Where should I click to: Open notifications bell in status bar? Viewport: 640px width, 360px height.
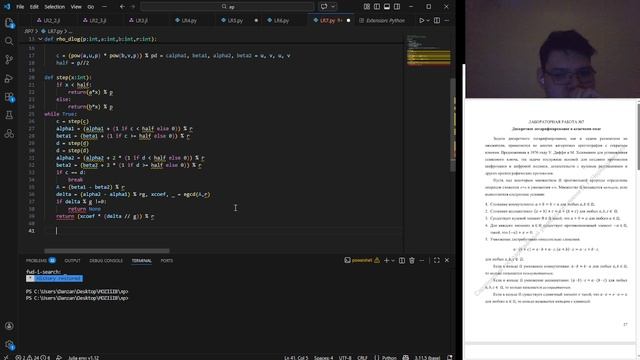coord(450,358)
